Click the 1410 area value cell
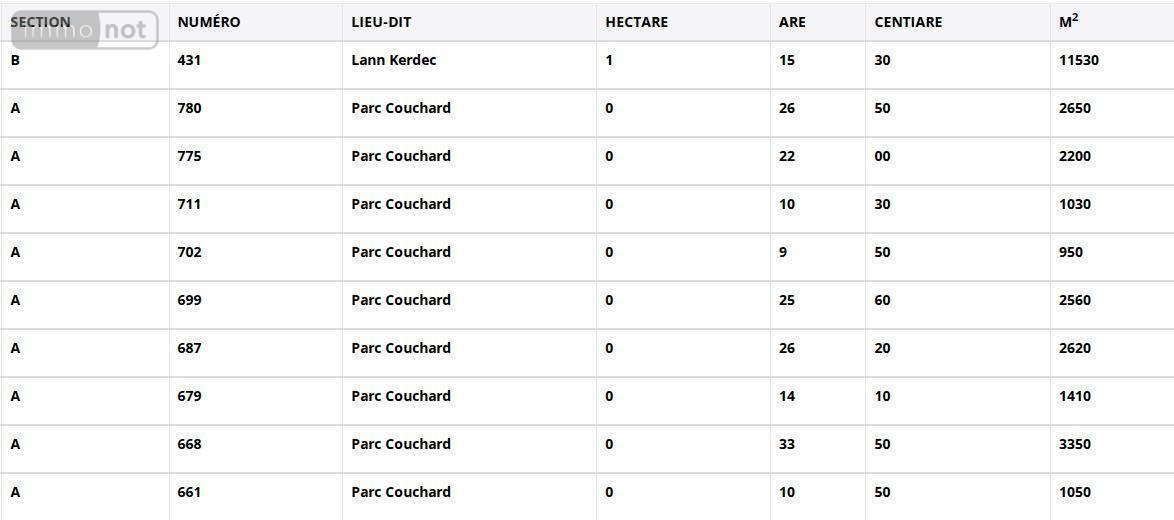This screenshot has height=520, width=1174. tap(1074, 396)
